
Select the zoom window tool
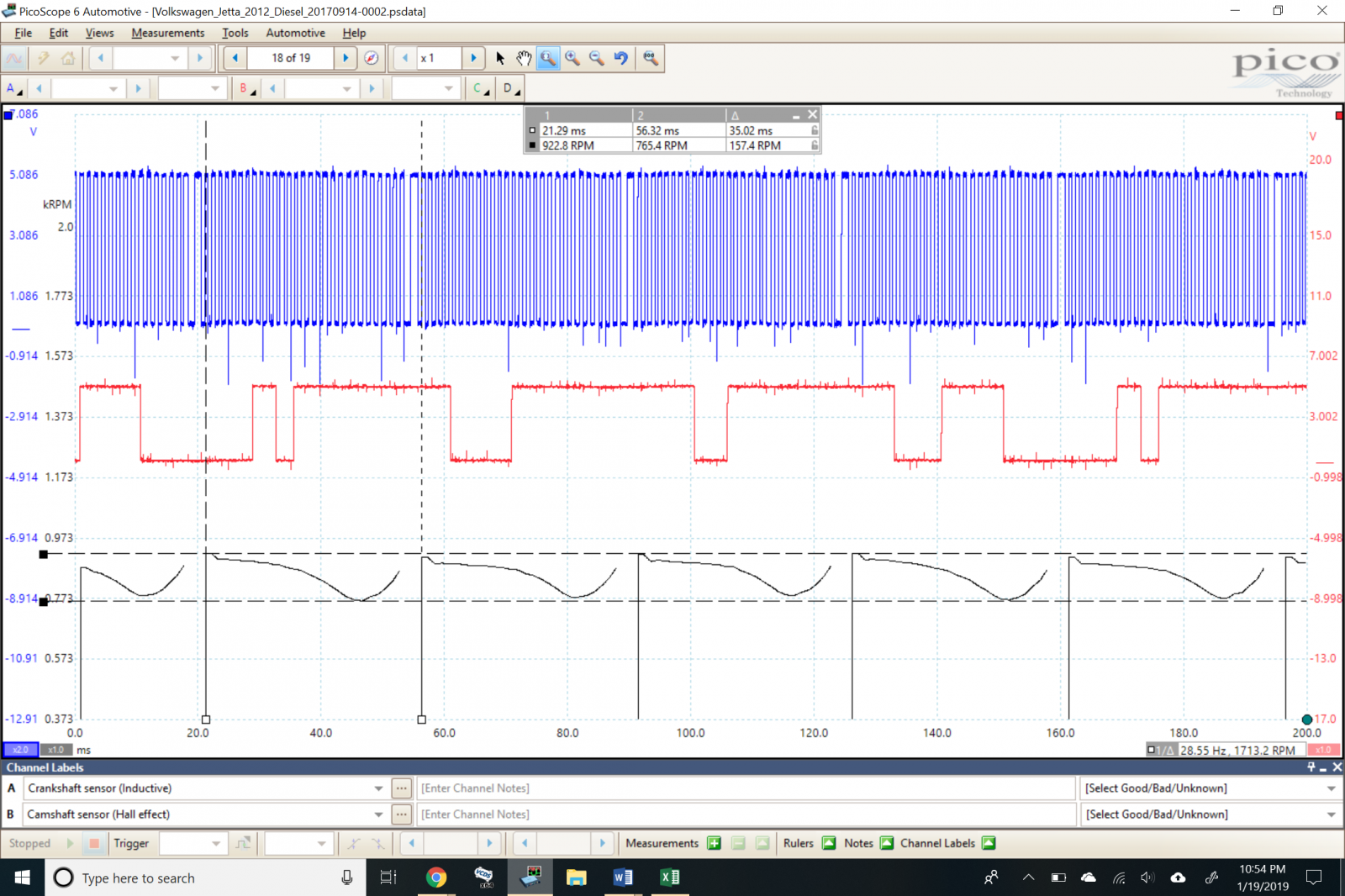pyautogui.click(x=548, y=58)
